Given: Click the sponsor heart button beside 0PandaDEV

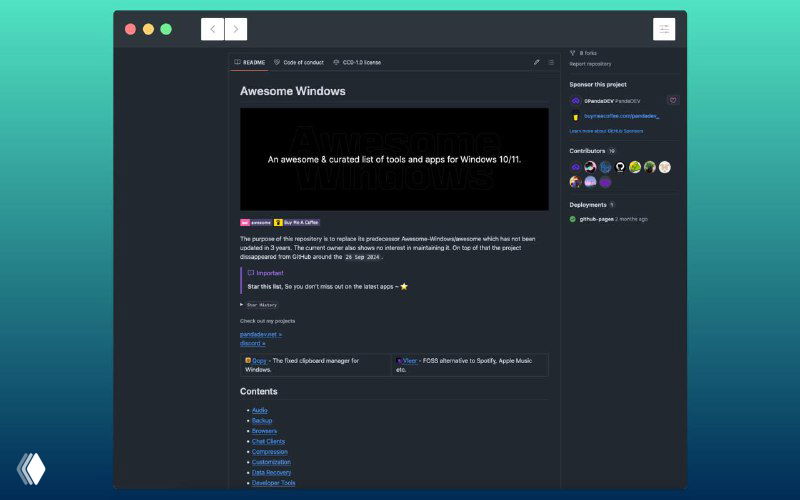Looking at the screenshot, I should 672,101.
